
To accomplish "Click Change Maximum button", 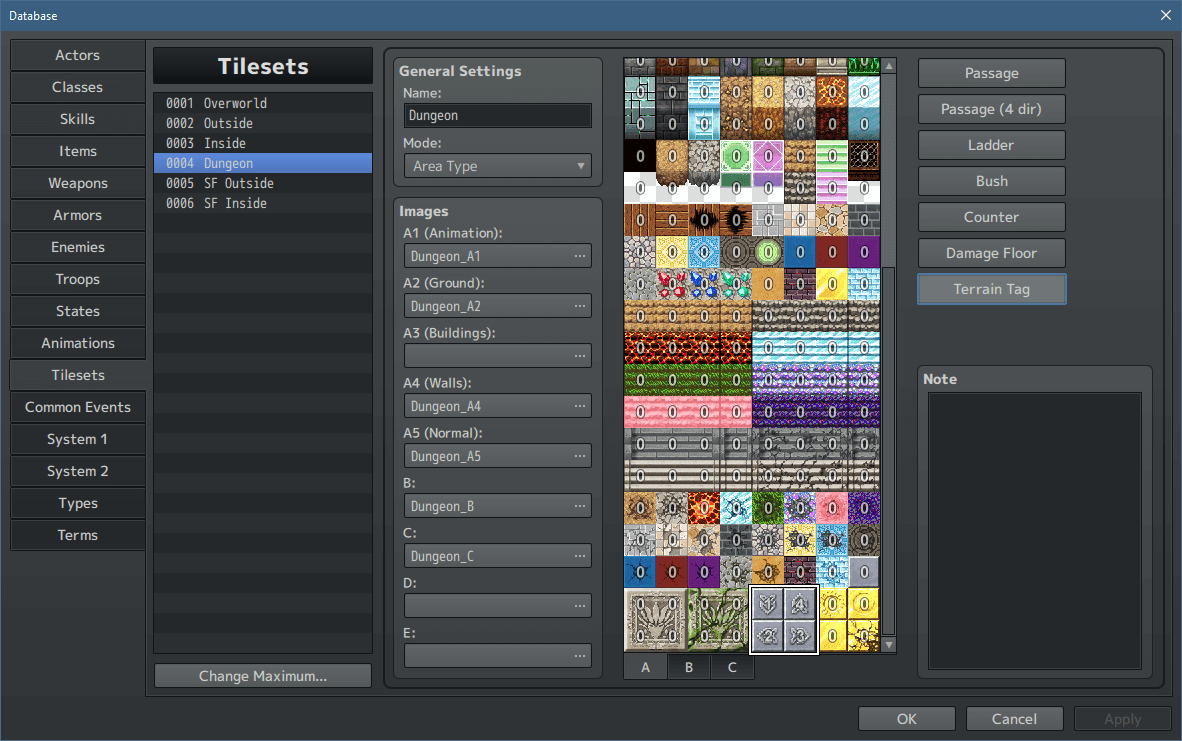I will [263, 676].
